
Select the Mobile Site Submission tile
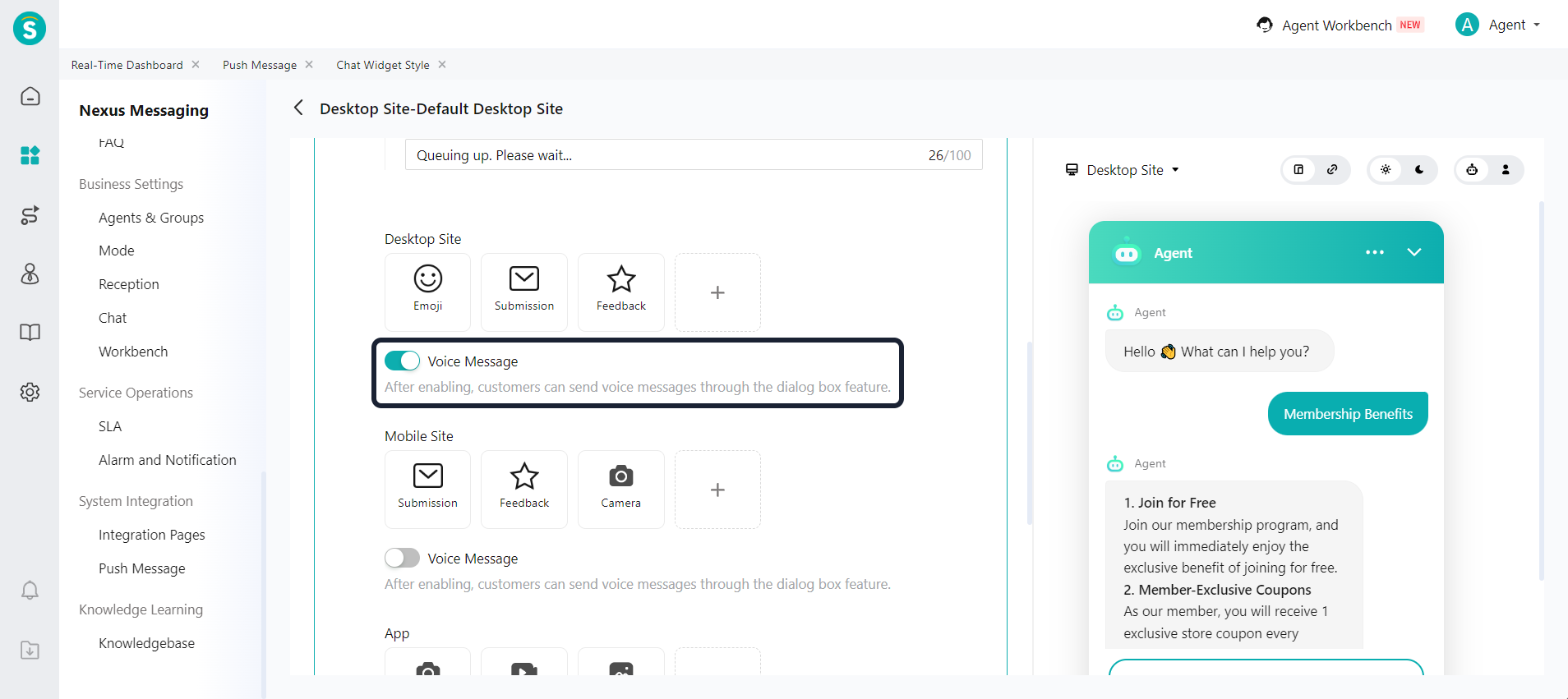[x=428, y=489]
